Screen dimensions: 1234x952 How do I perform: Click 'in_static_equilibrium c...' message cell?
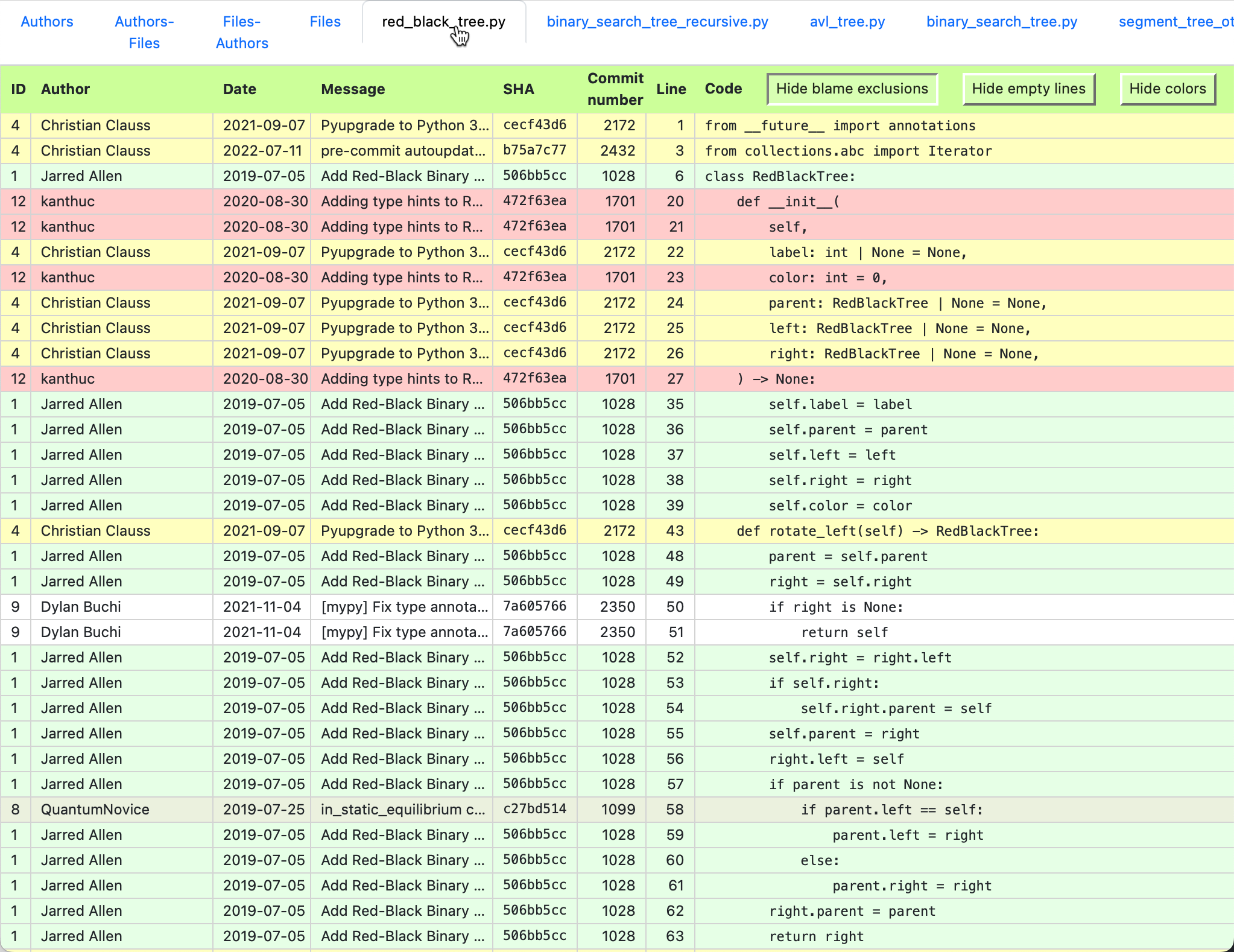tap(402, 809)
